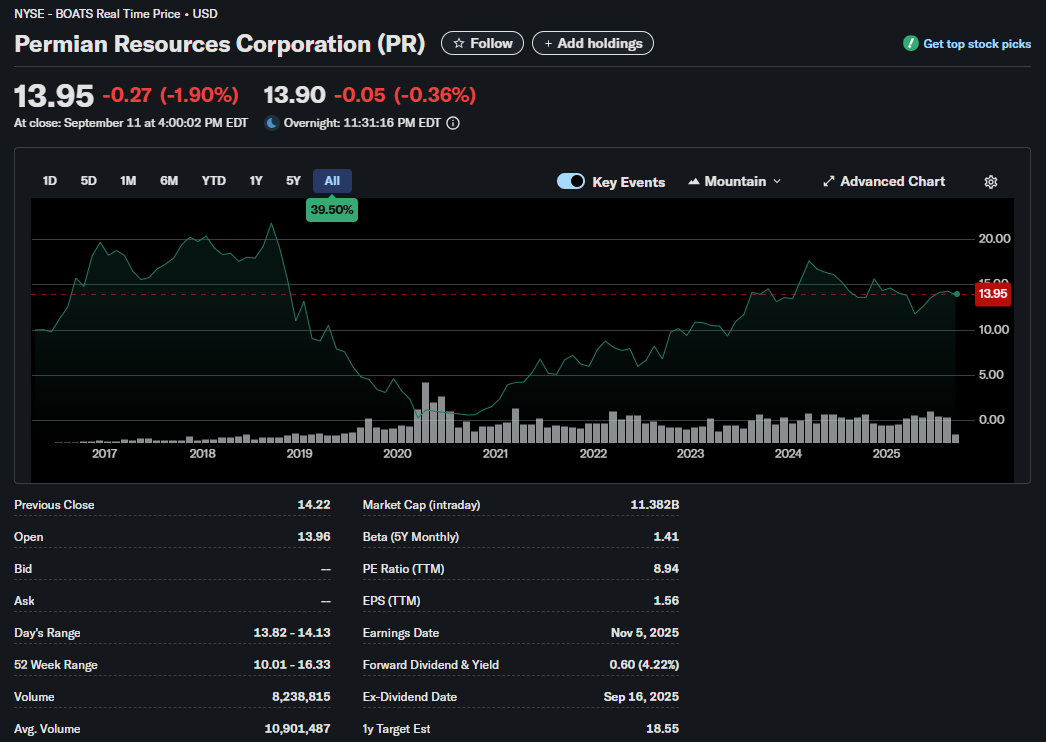Click the Bid row label
Image resolution: width=1046 pixels, height=742 pixels.
(x=23, y=569)
